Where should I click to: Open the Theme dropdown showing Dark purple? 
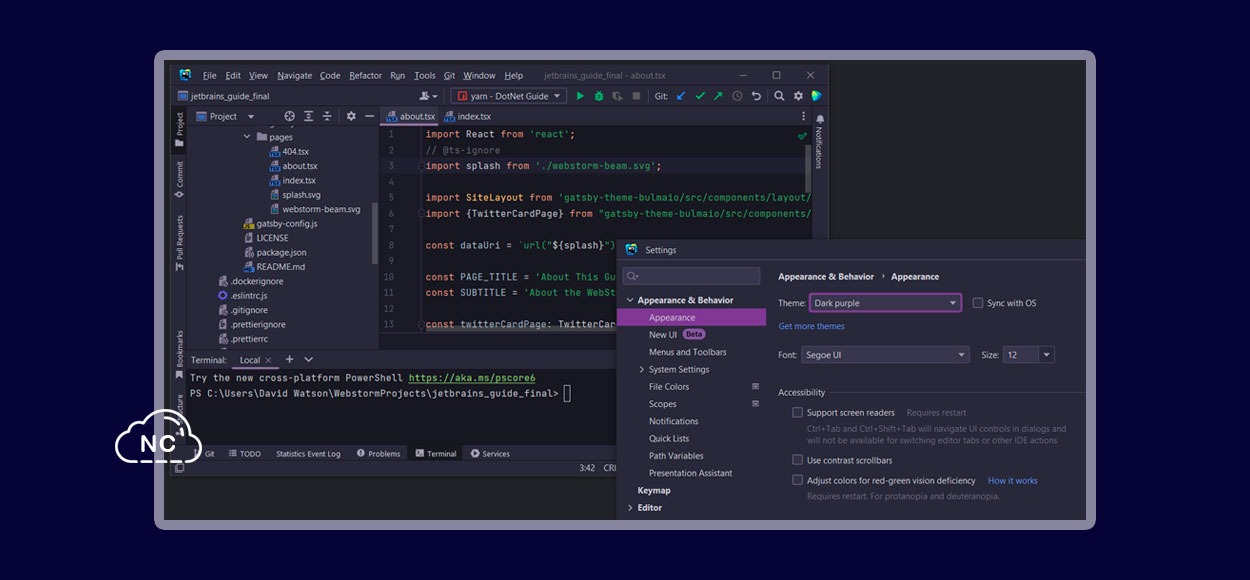(x=885, y=303)
